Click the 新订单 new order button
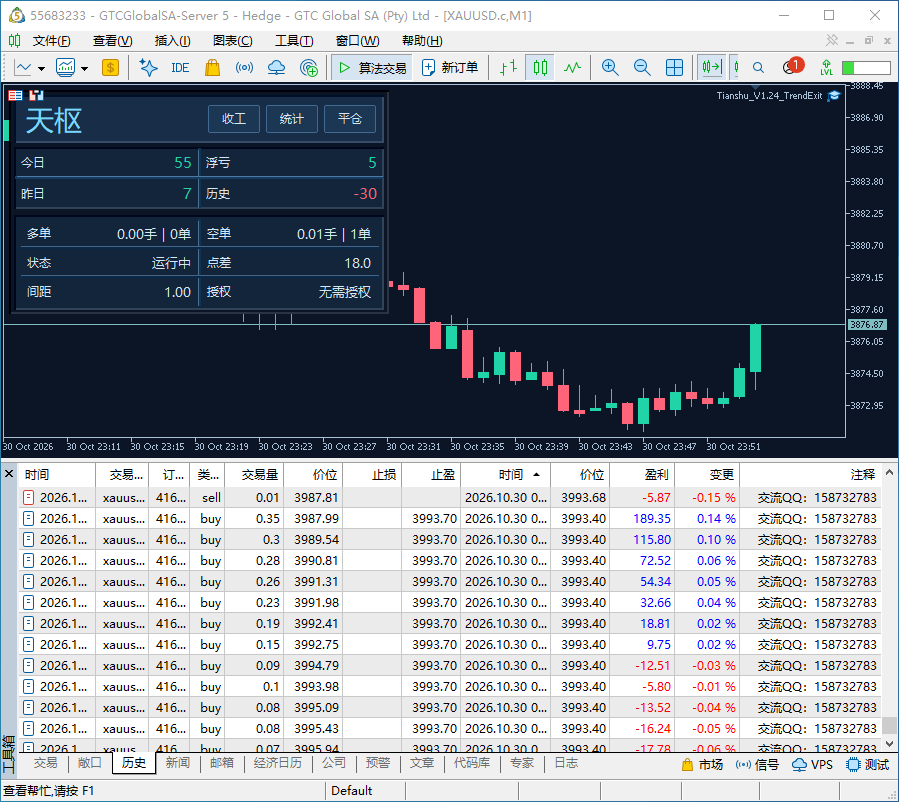Image resolution: width=899 pixels, height=802 pixels. (450, 68)
